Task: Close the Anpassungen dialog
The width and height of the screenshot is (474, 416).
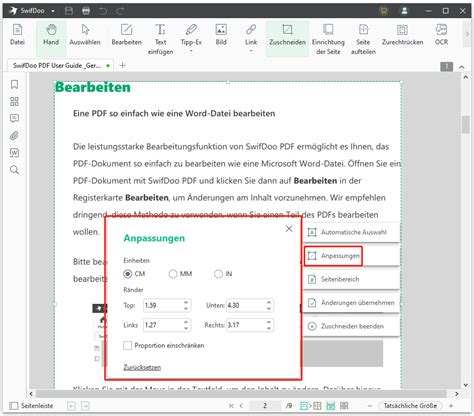Action: pyautogui.click(x=289, y=229)
